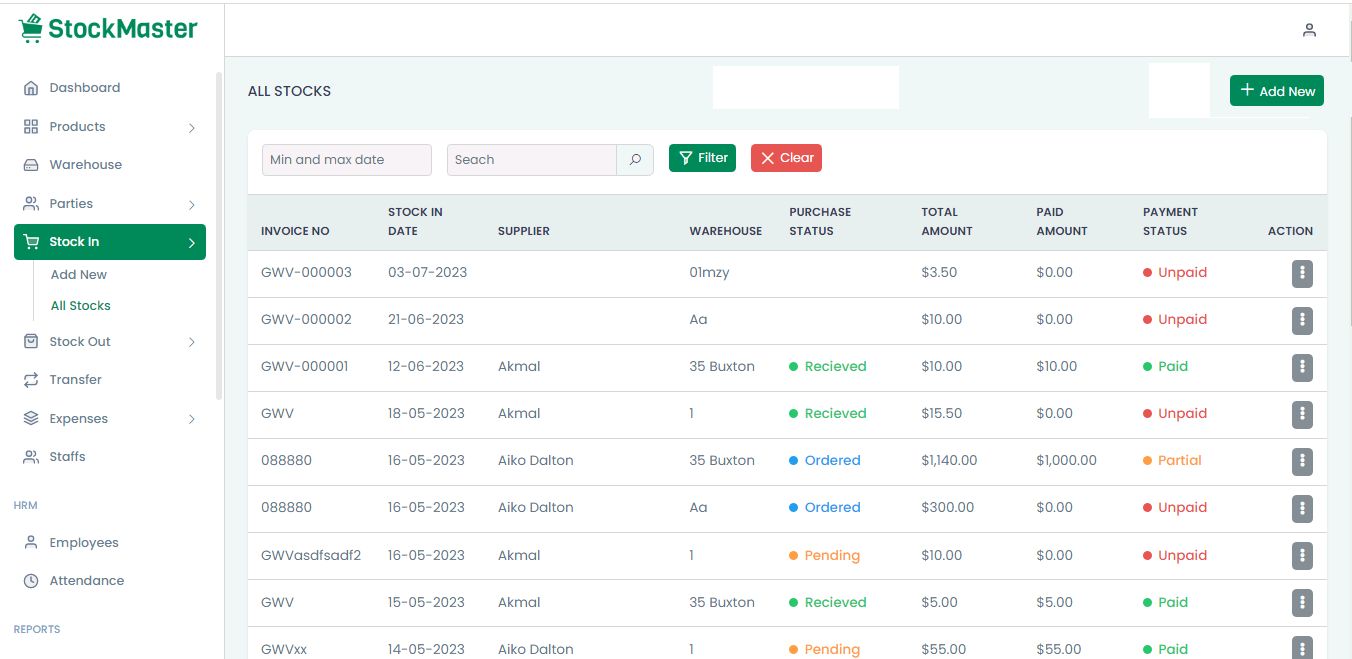Image resolution: width=1352 pixels, height=659 pixels.
Task: Expand the Products submenu
Action: tap(191, 128)
